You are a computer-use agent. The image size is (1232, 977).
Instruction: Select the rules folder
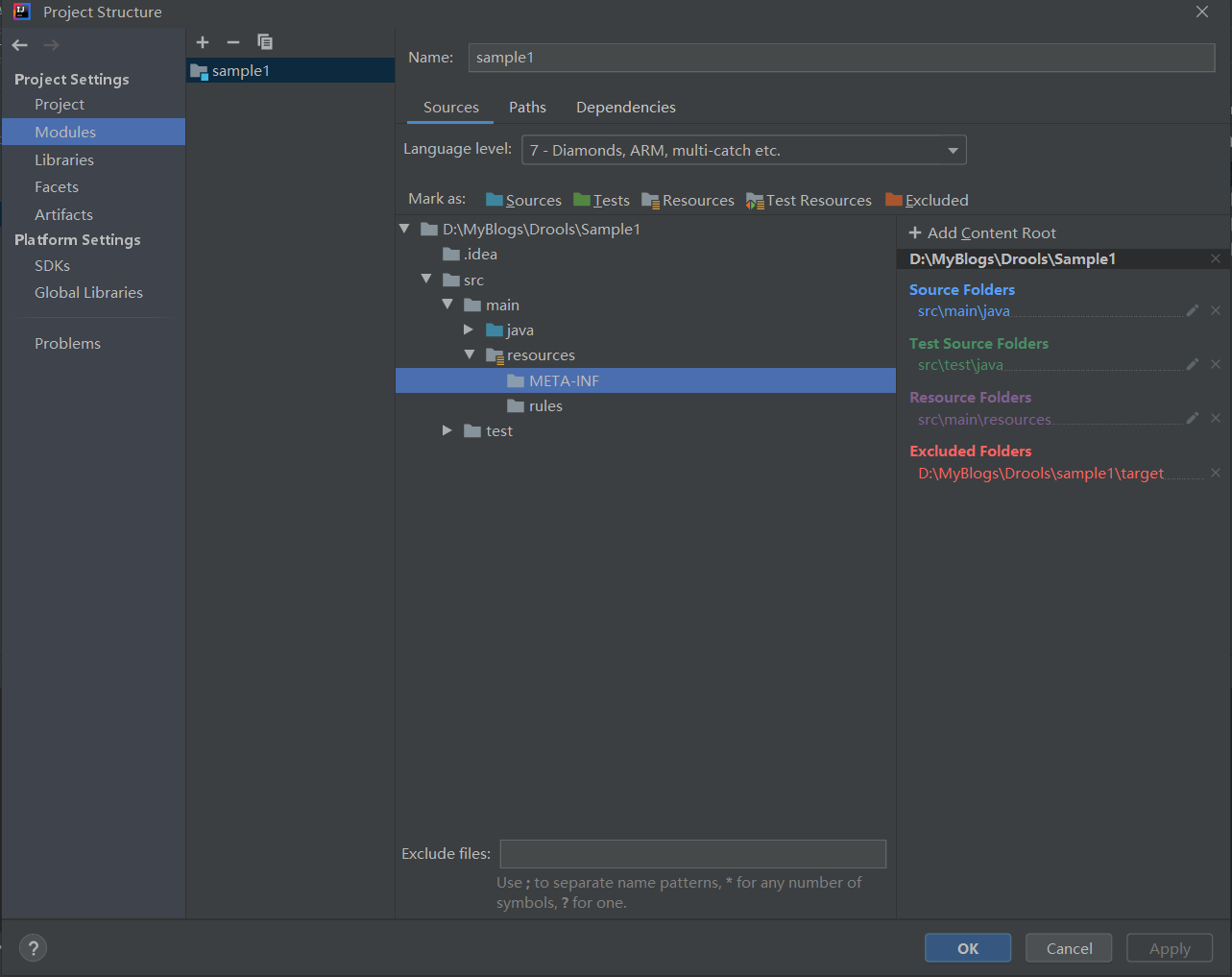pos(535,405)
